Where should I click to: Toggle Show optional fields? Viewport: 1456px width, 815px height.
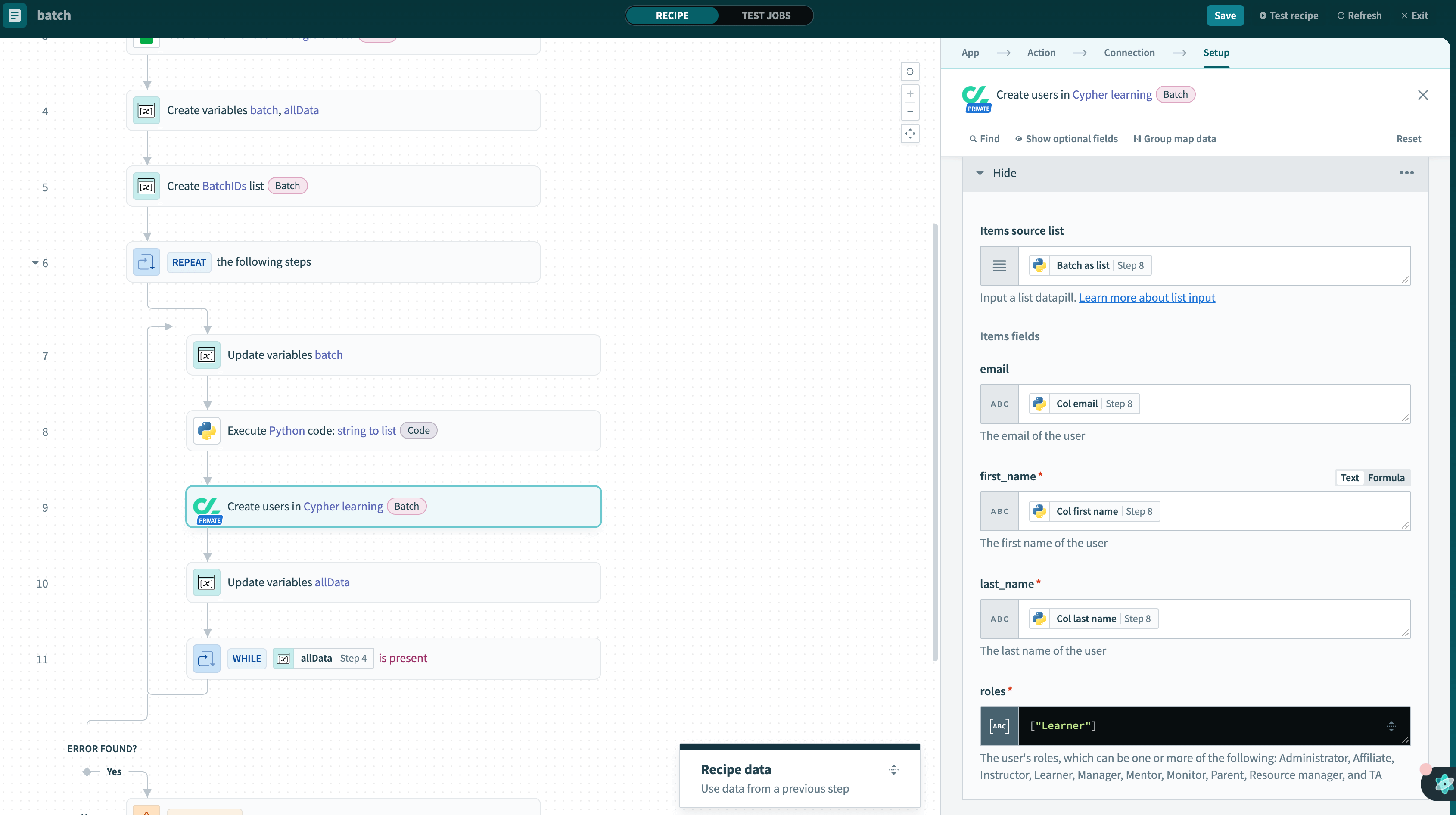1066,139
